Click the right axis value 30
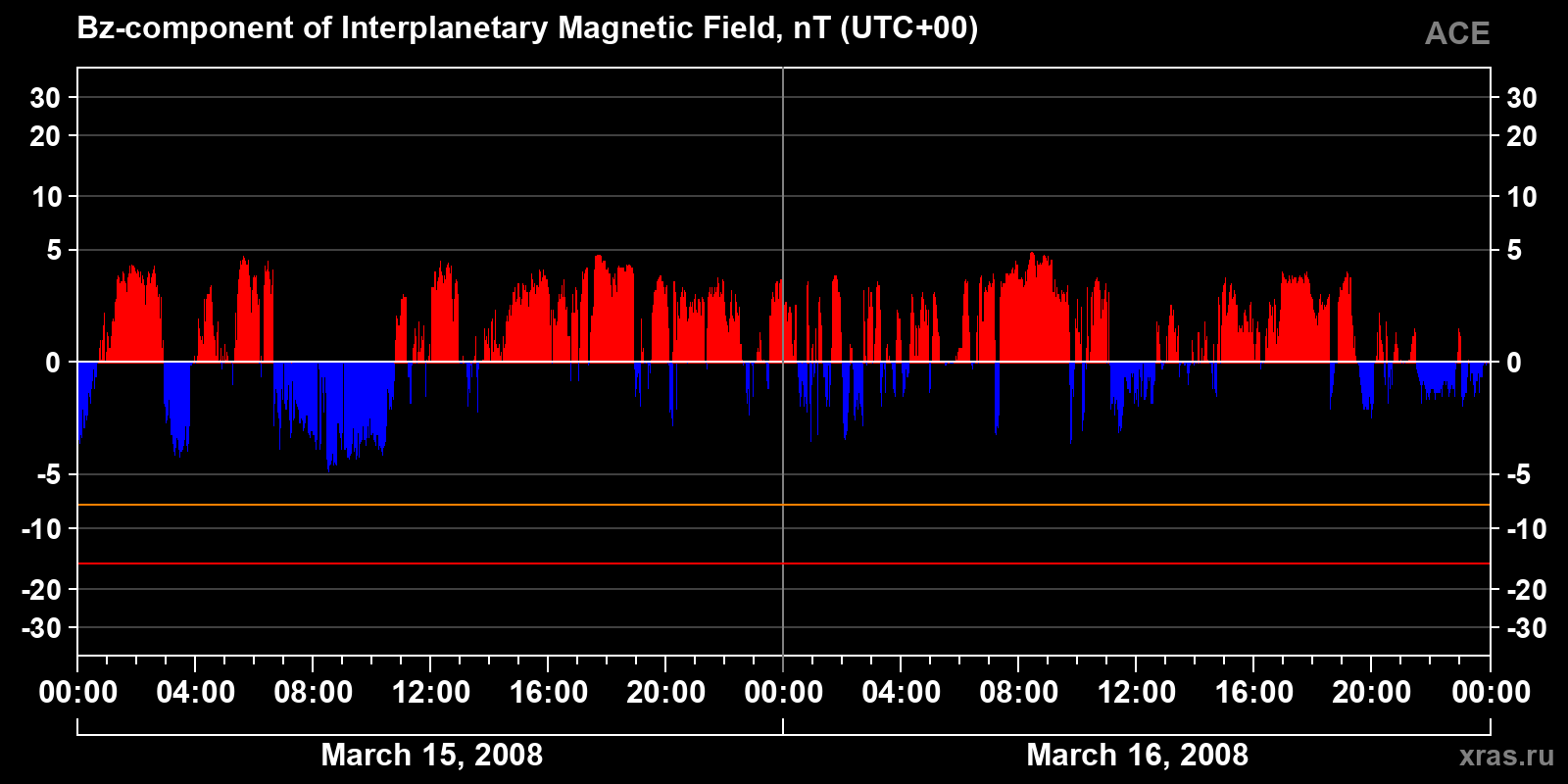Screen dimensions: 1568x784 (1521, 98)
